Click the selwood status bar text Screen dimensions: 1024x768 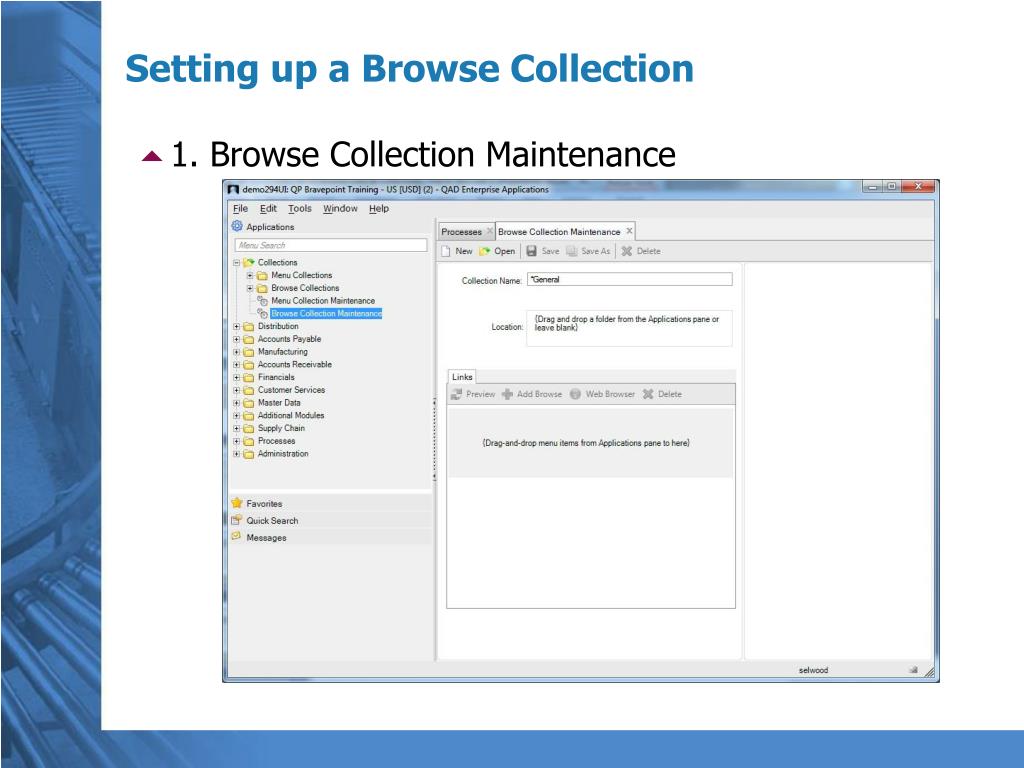pos(813,671)
